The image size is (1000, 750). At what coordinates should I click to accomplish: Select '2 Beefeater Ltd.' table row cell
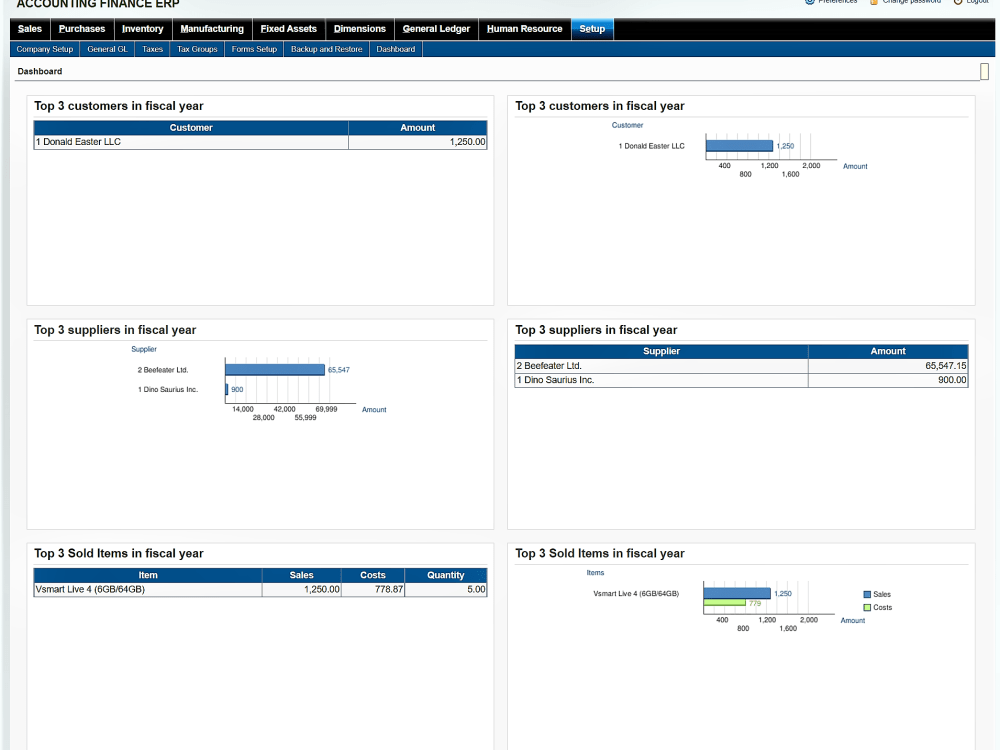(661, 366)
